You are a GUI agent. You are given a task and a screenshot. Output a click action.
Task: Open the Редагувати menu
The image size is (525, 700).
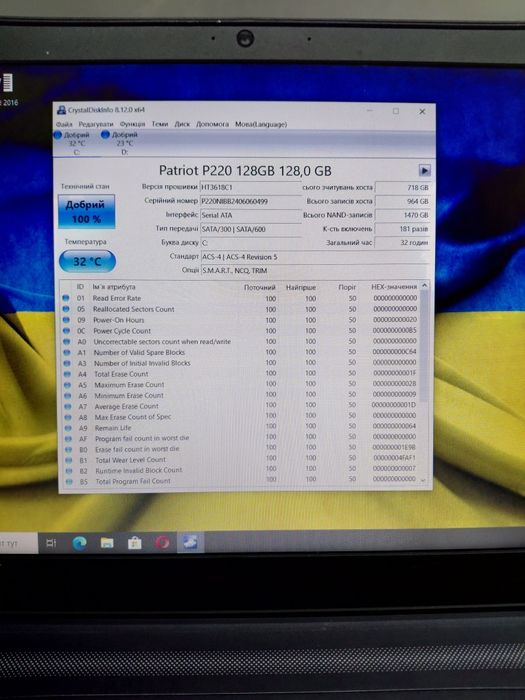(96, 124)
